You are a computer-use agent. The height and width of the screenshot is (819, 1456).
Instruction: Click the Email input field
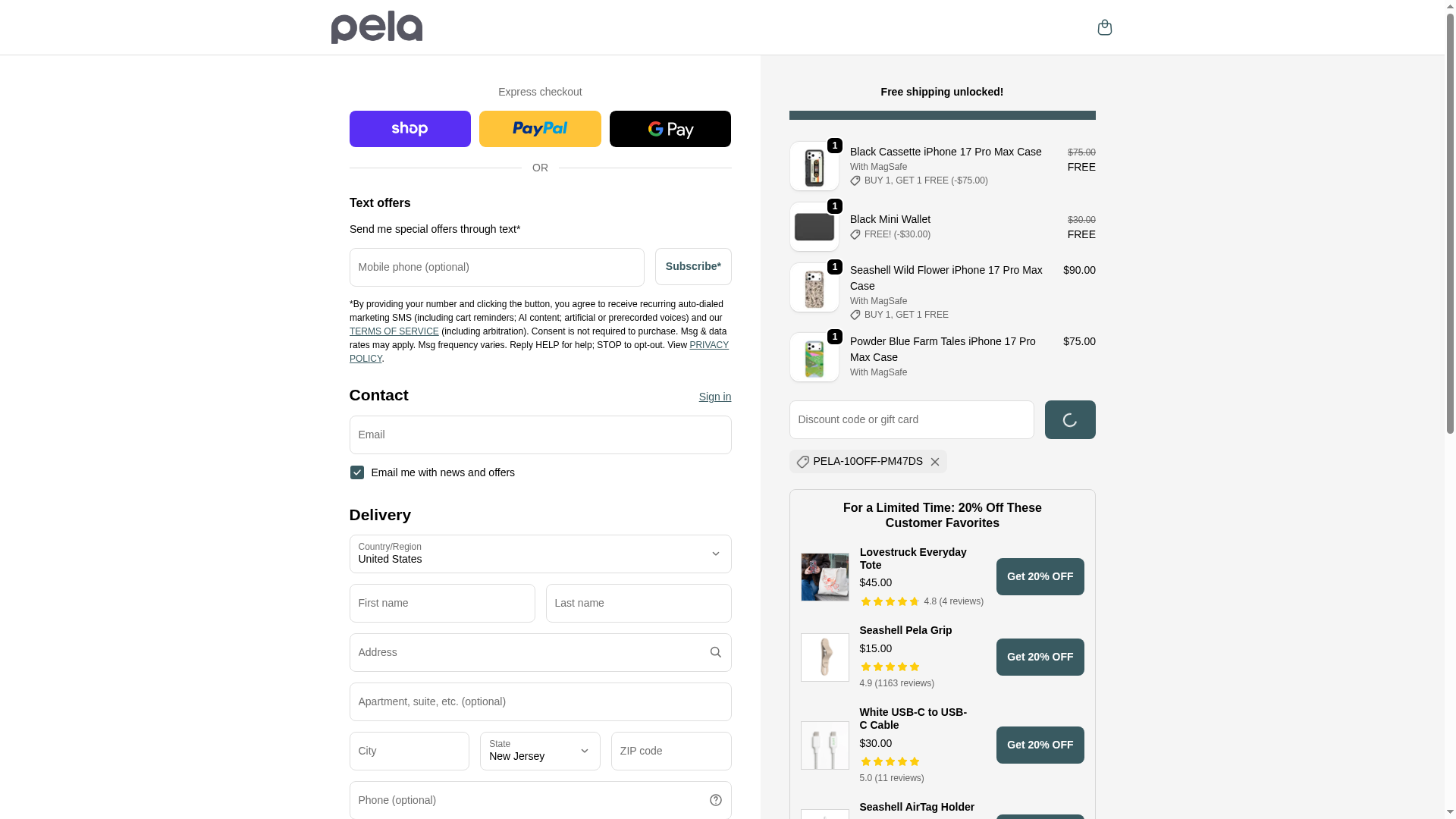tap(540, 435)
